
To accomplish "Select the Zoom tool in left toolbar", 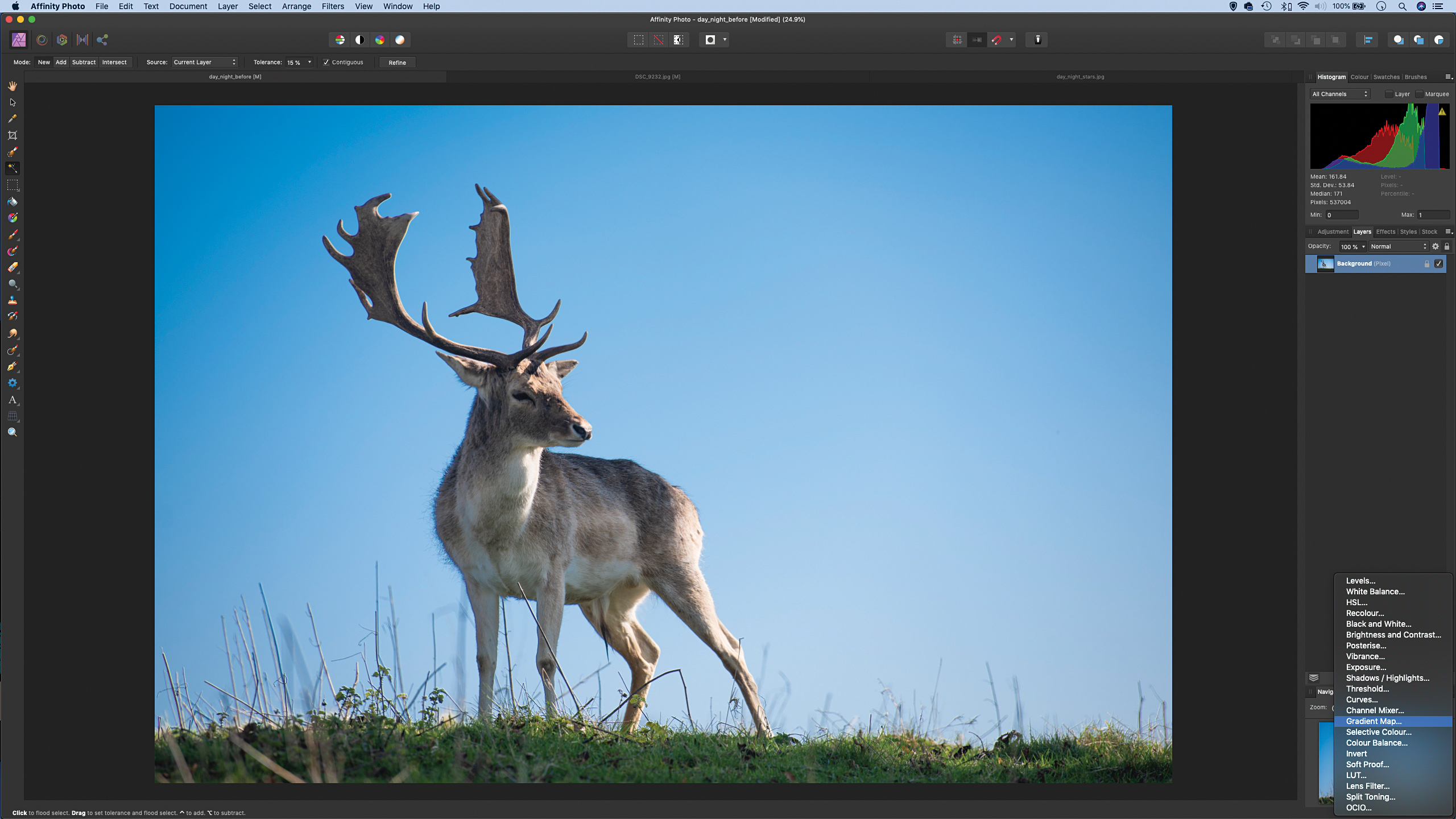I will coord(13,432).
